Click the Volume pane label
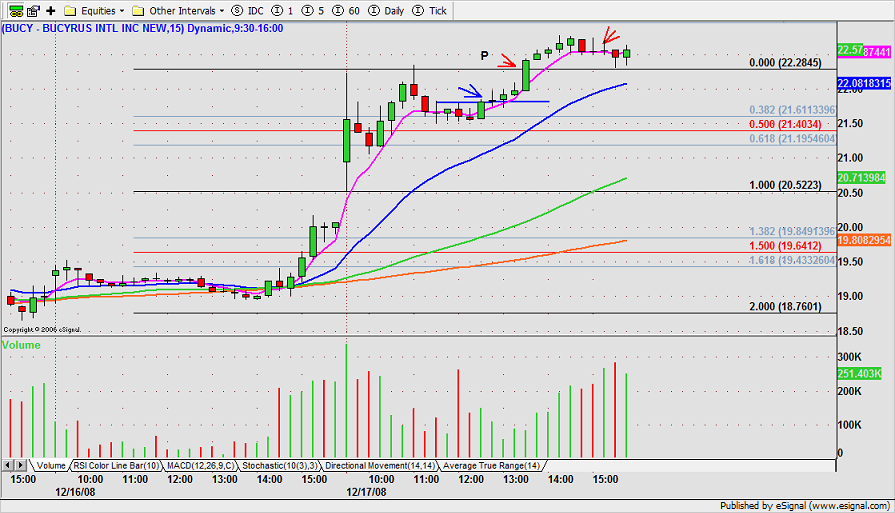The height and width of the screenshot is (513, 895). (21, 345)
